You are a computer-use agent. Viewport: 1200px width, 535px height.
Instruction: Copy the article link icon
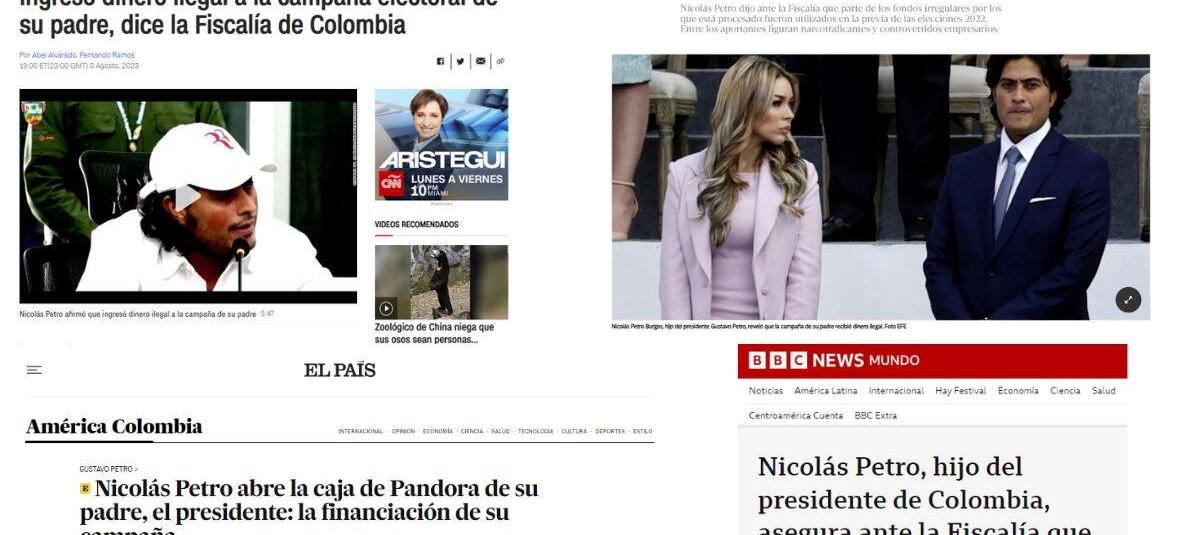click(x=501, y=61)
